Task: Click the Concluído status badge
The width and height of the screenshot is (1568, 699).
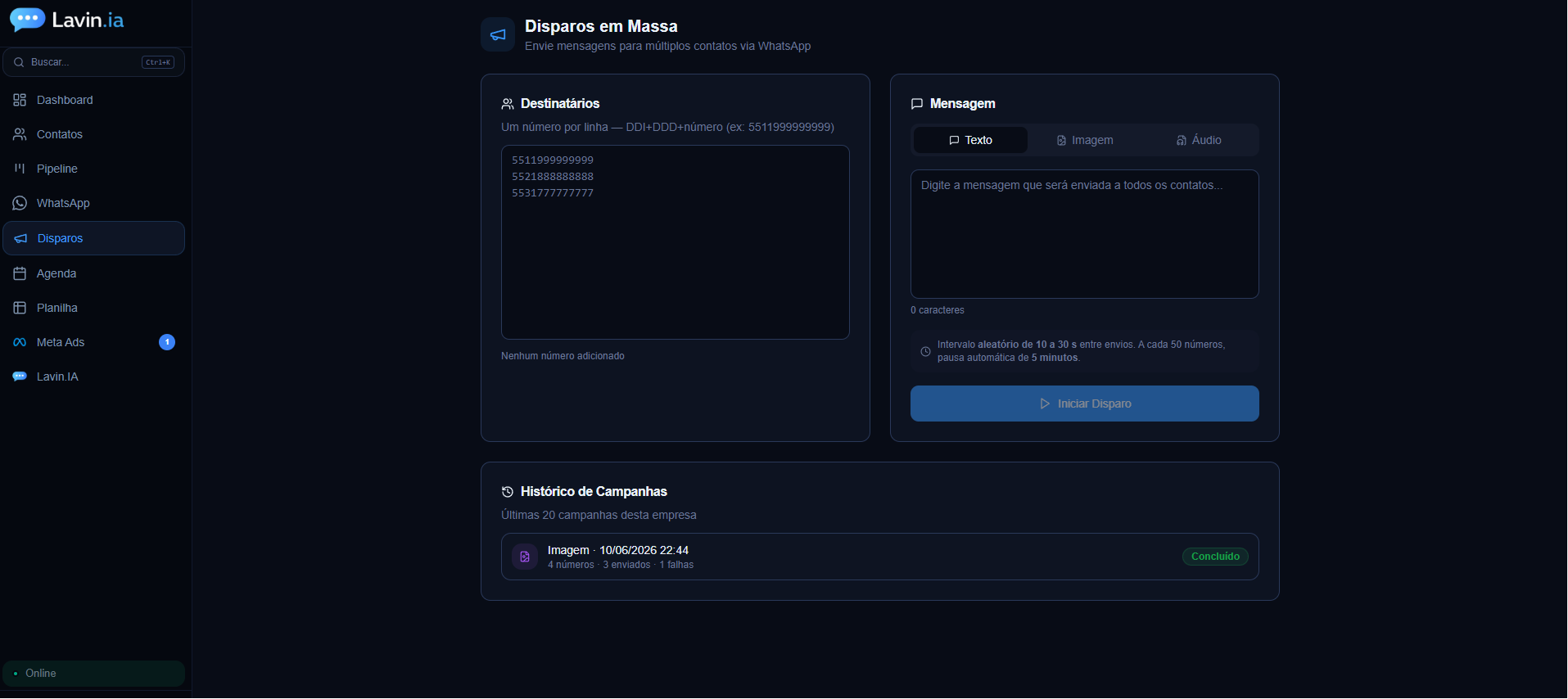Action: coord(1215,557)
